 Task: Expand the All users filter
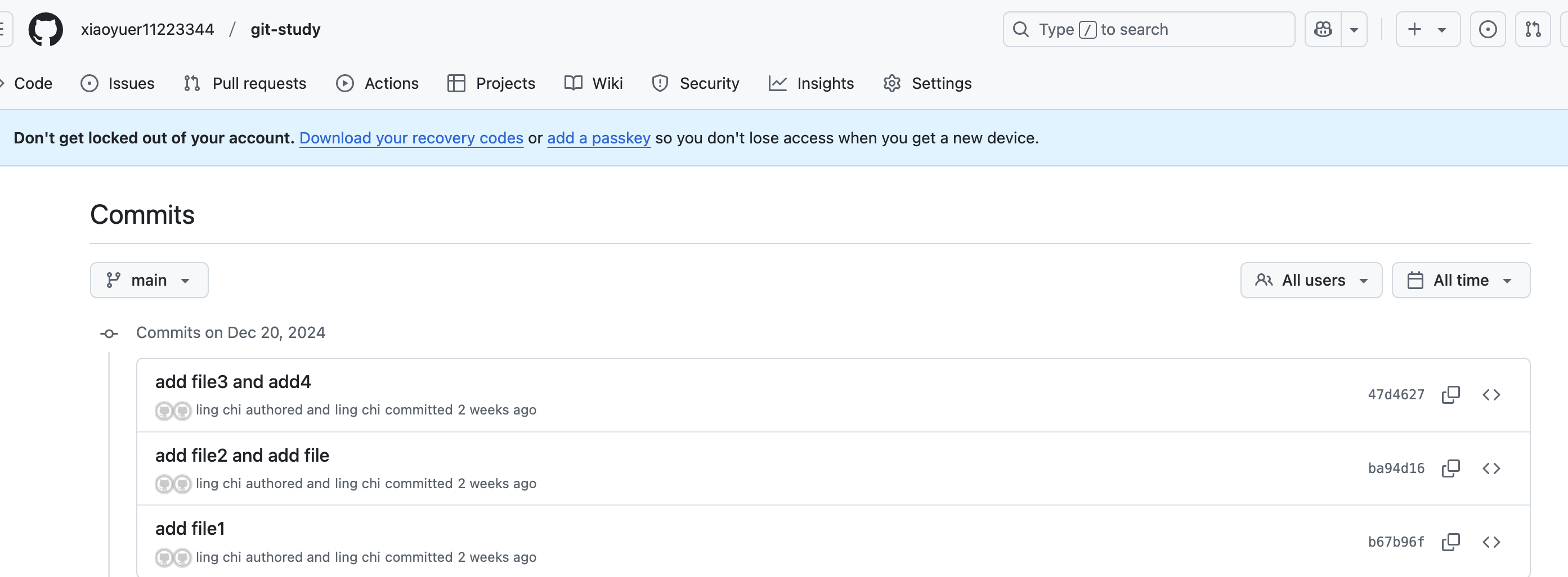pos(1311,280)
